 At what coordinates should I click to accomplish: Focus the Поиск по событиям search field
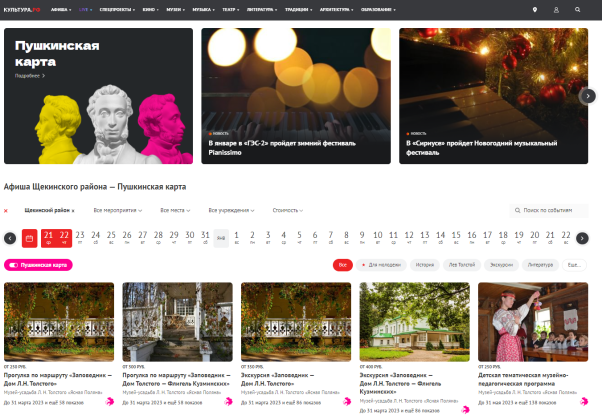click(x=549, y=210)
